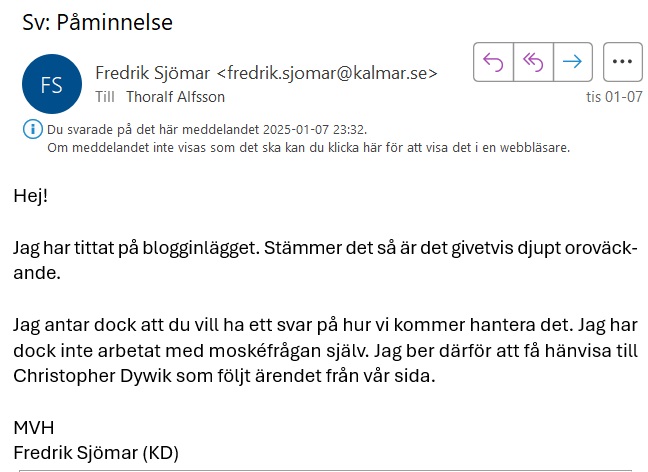Click the Forward arrow icon

click(x=572, y=62)
